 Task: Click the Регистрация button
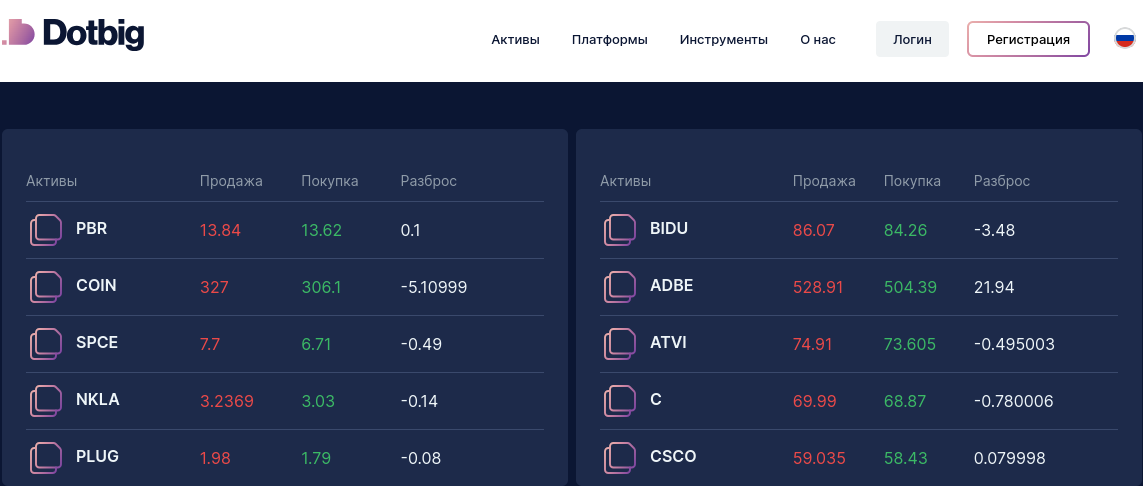pos(1028,40)
